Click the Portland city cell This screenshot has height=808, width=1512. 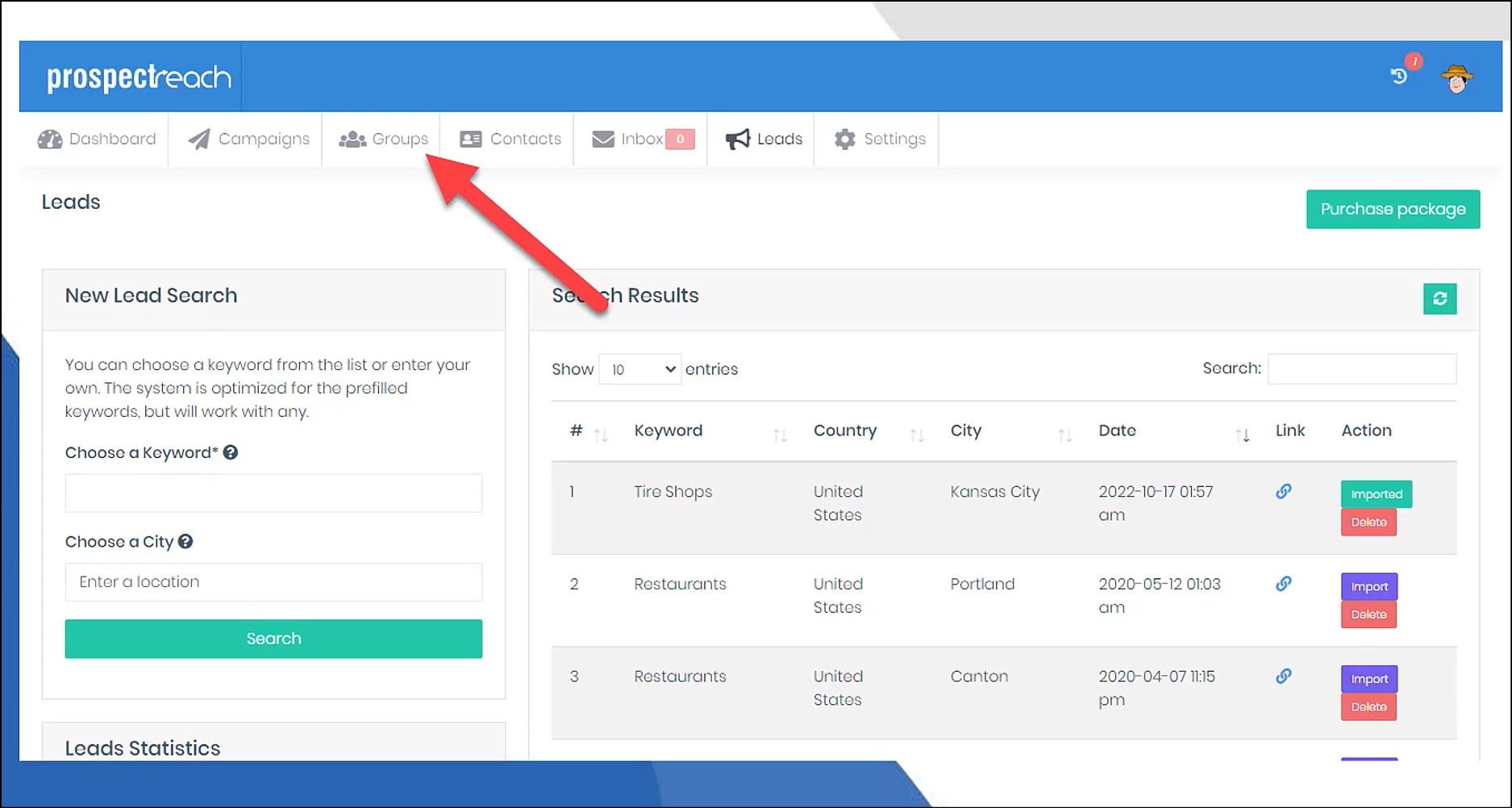point(982,584)
